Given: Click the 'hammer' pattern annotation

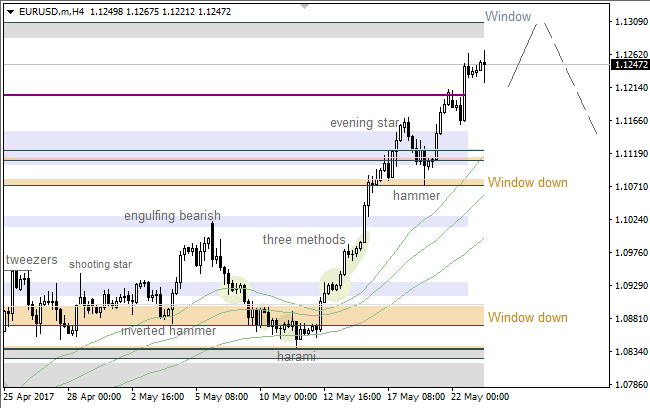Looking at the screenshot, I should [416, 195].
